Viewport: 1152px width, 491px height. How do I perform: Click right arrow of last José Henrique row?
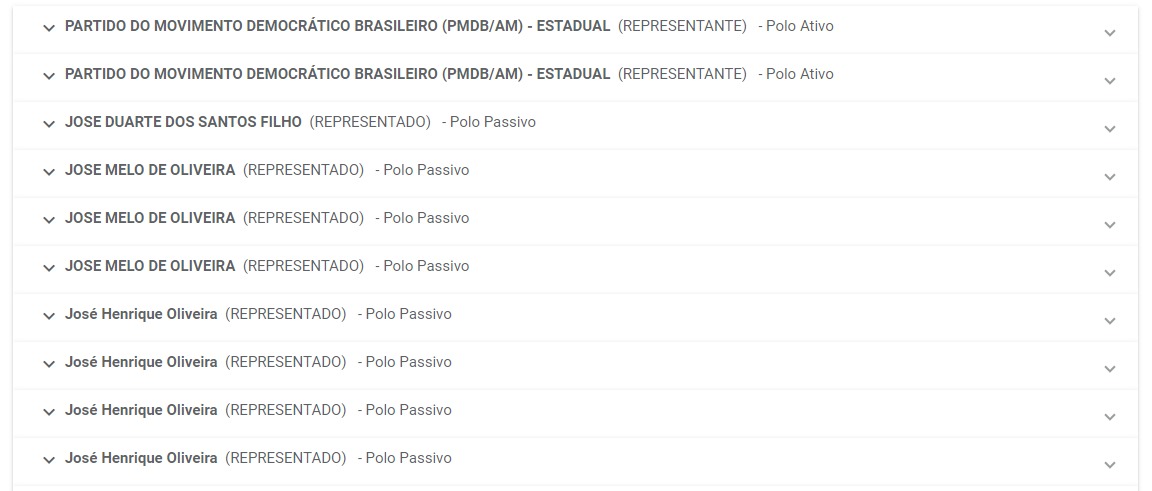pos(1109,465)
